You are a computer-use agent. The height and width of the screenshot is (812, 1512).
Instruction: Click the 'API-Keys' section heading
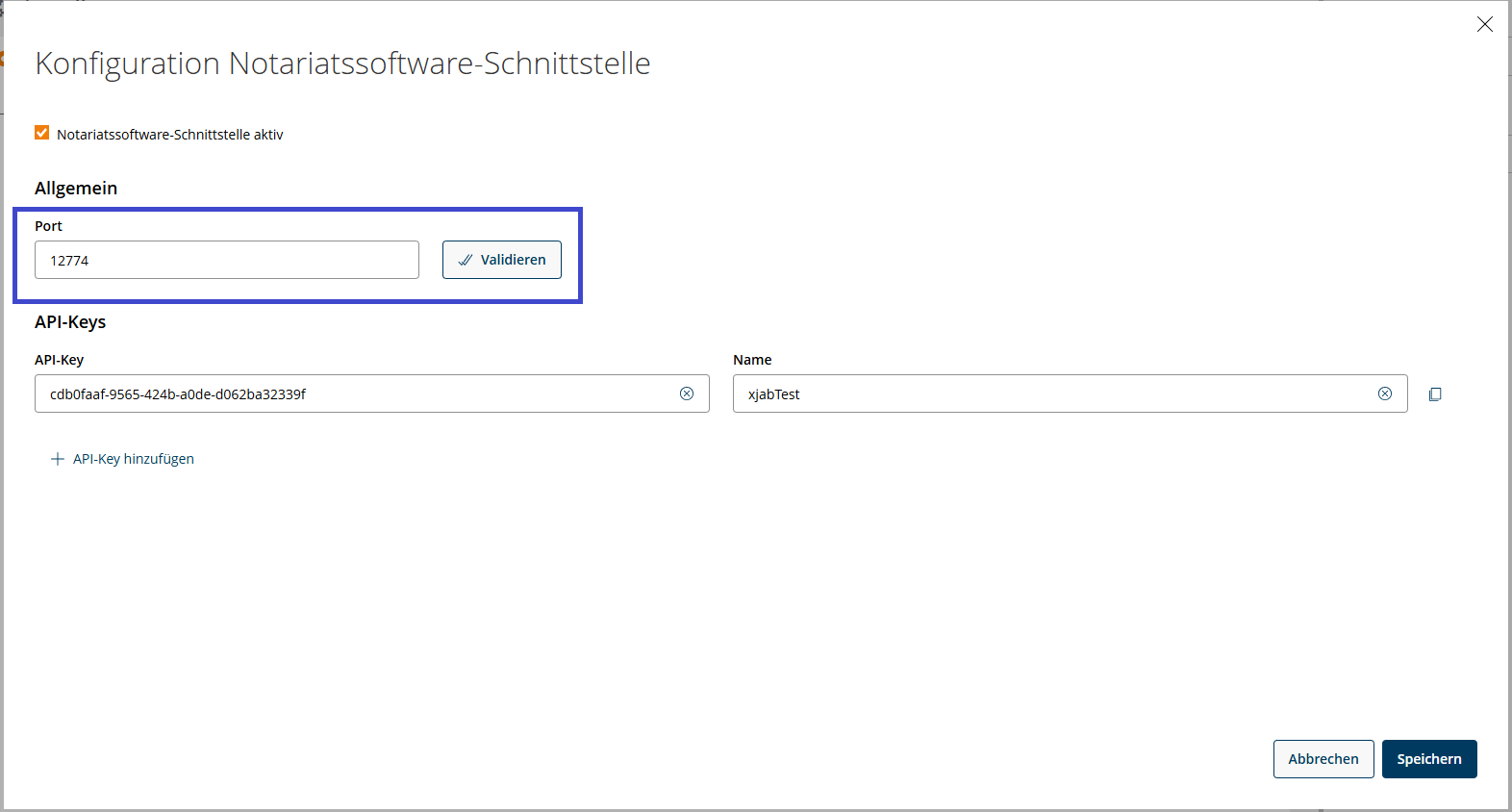coord(70,322)
